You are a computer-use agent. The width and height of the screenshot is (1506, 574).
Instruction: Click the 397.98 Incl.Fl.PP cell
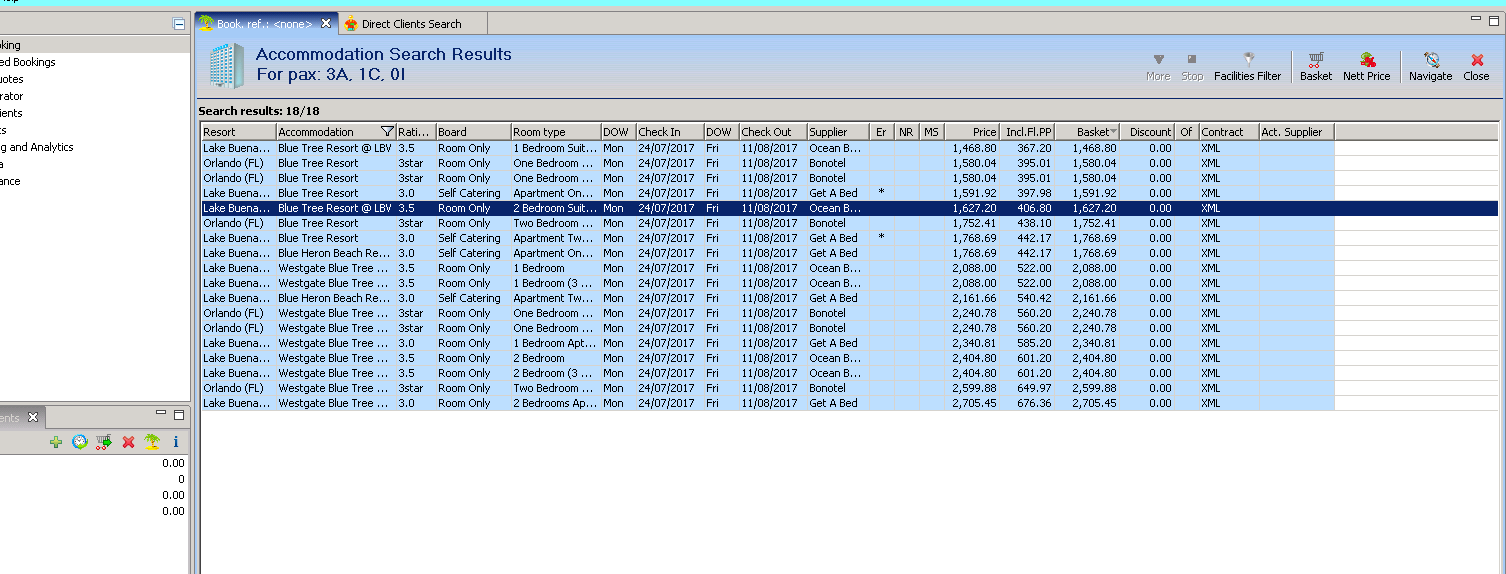point(1028,193)
